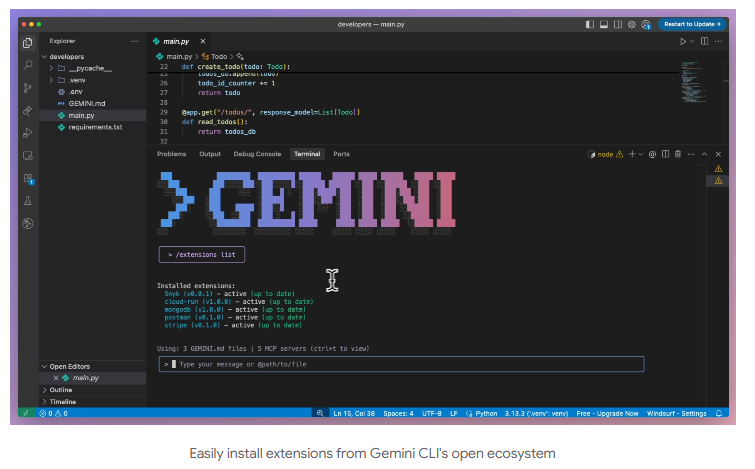Open the Extensions view with badge
The height and width of the screenshot is (469, 755).
28,178
